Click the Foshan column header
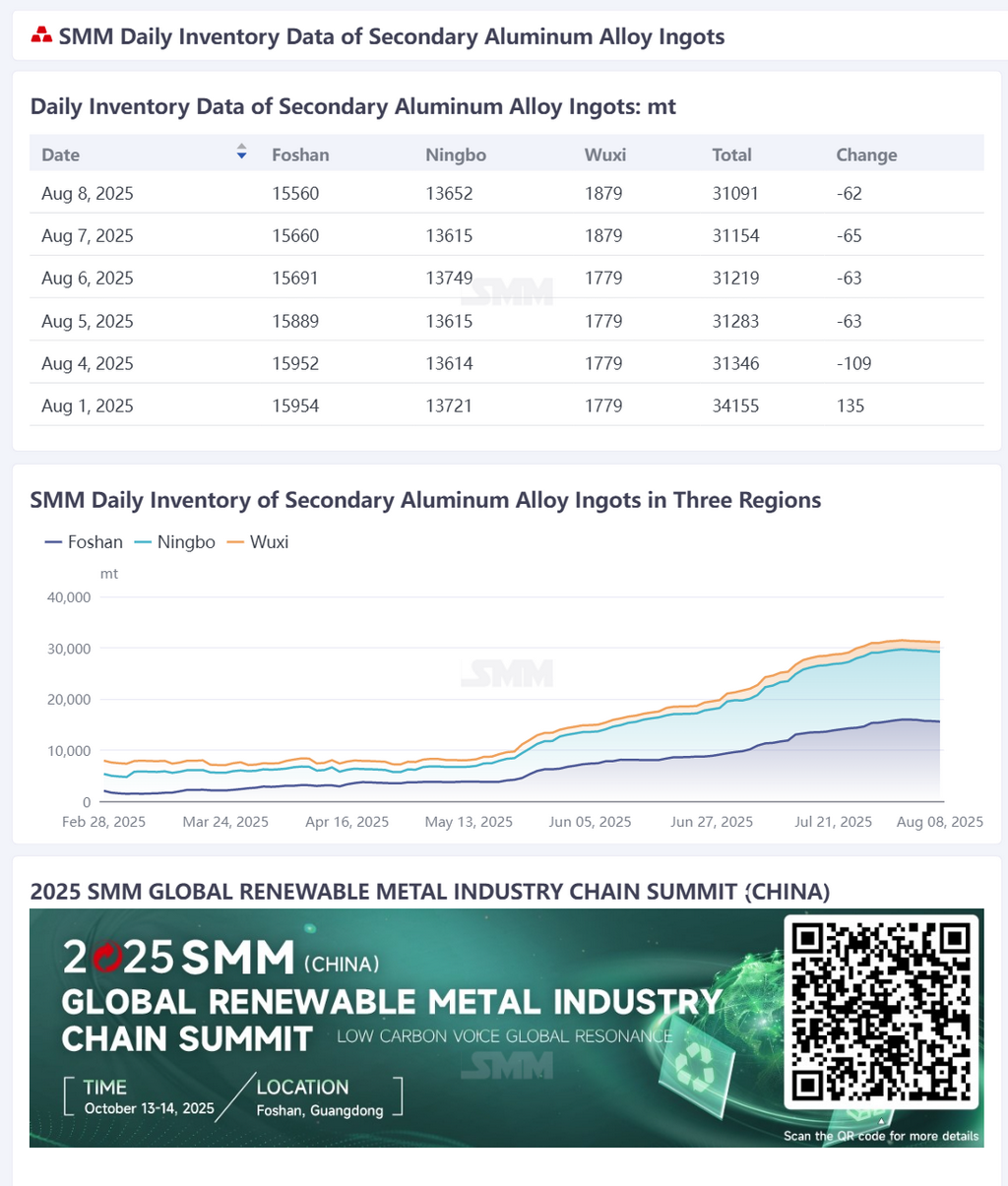This screenshot has width=1008, height=1186. click(x=300, y=155)
